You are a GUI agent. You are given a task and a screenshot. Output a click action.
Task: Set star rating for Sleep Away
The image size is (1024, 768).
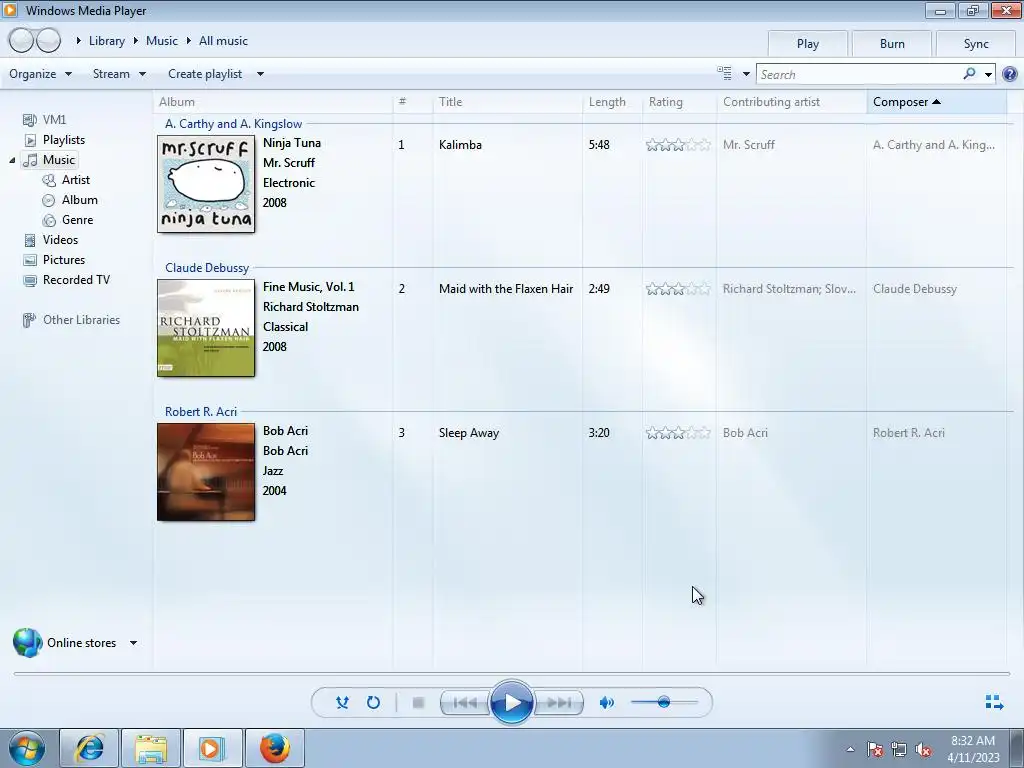(678, 433)
